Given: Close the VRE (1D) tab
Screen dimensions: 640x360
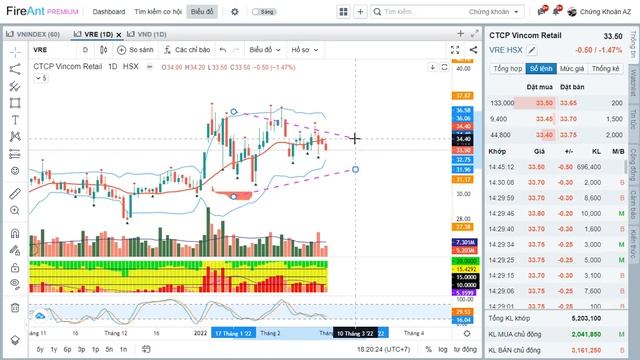Looking at the screenshot, I should click(119, 35).
